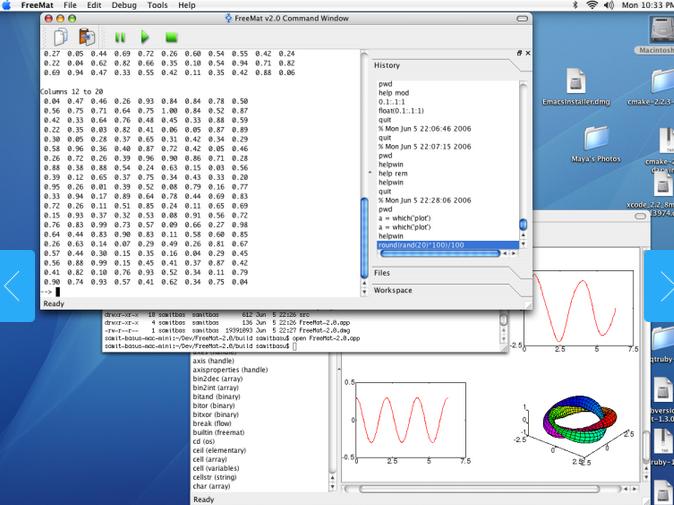This screenshot has width=674, height=505.
Task: Click char (array) in help list
Action: pos(211,486)
